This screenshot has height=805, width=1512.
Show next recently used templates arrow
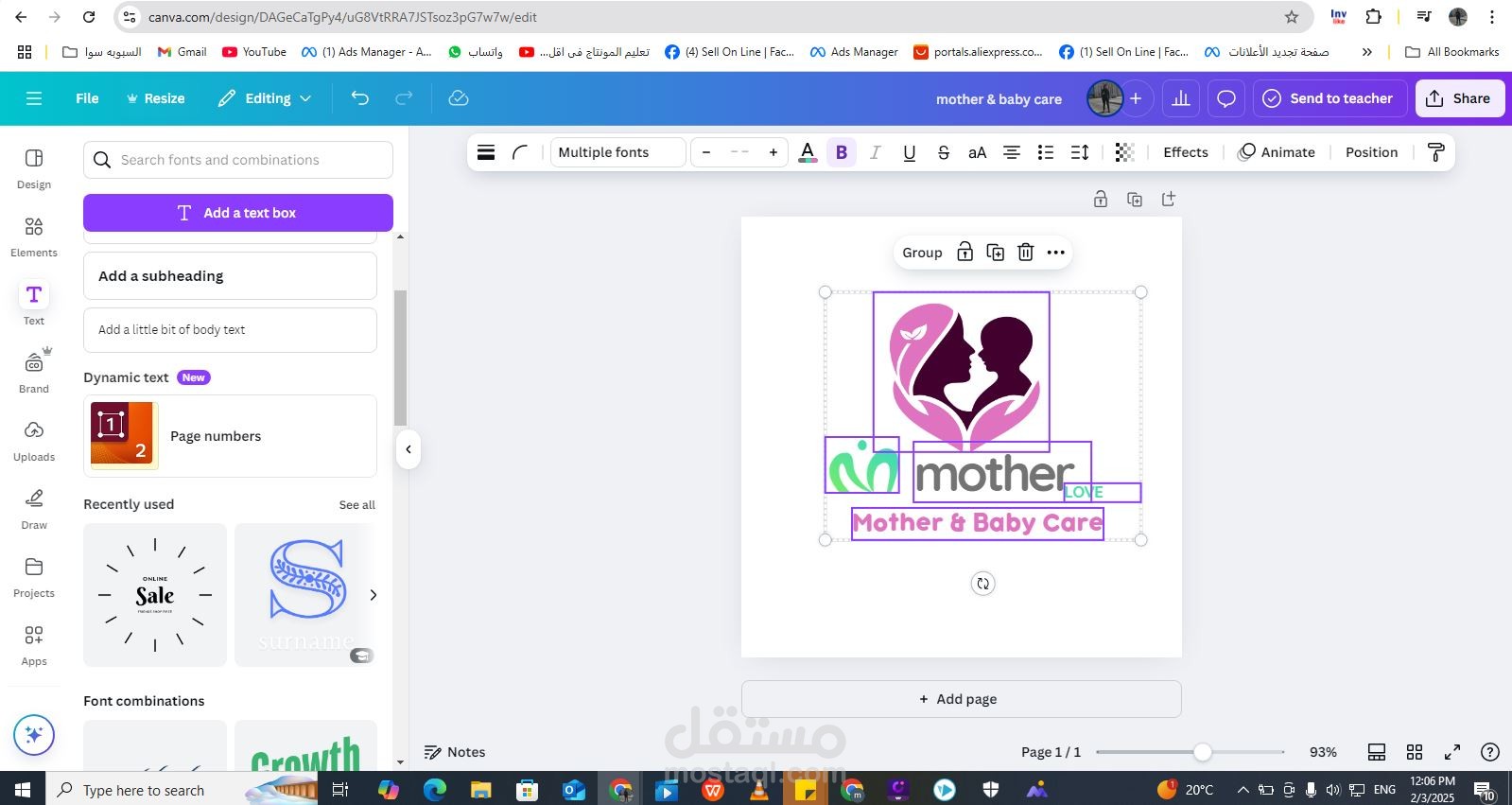pos(374,595)
